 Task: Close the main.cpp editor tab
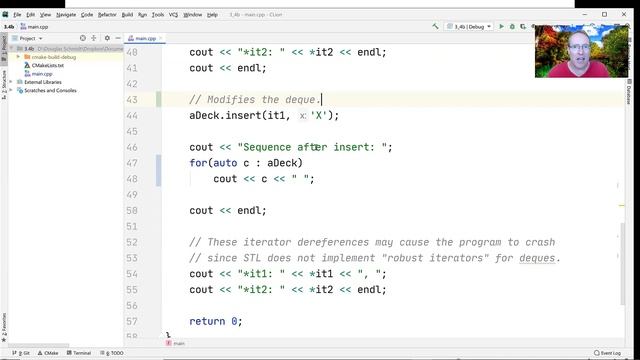point(161,38)
